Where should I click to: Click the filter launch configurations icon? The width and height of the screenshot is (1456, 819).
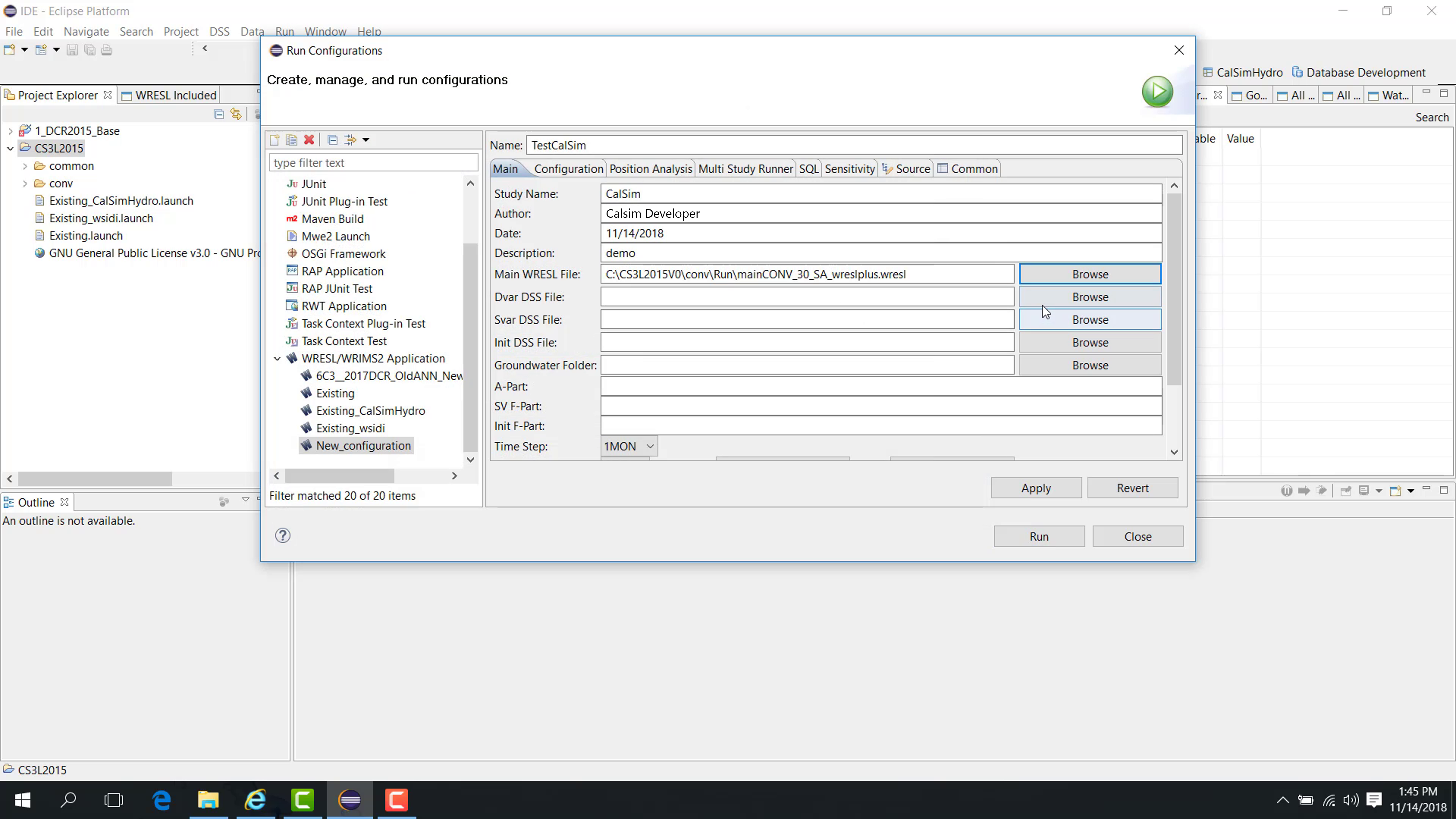point(350,140)
